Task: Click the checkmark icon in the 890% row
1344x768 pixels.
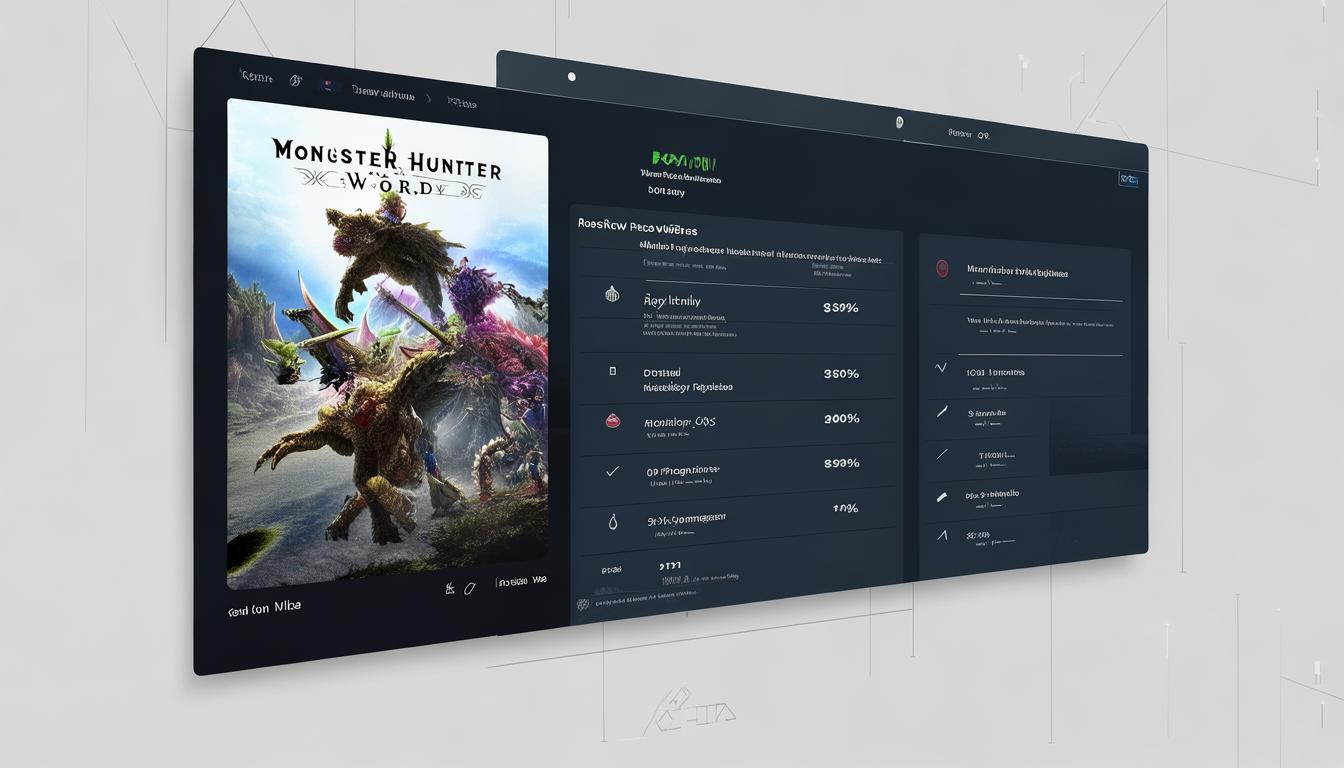Action: point(613,469)
